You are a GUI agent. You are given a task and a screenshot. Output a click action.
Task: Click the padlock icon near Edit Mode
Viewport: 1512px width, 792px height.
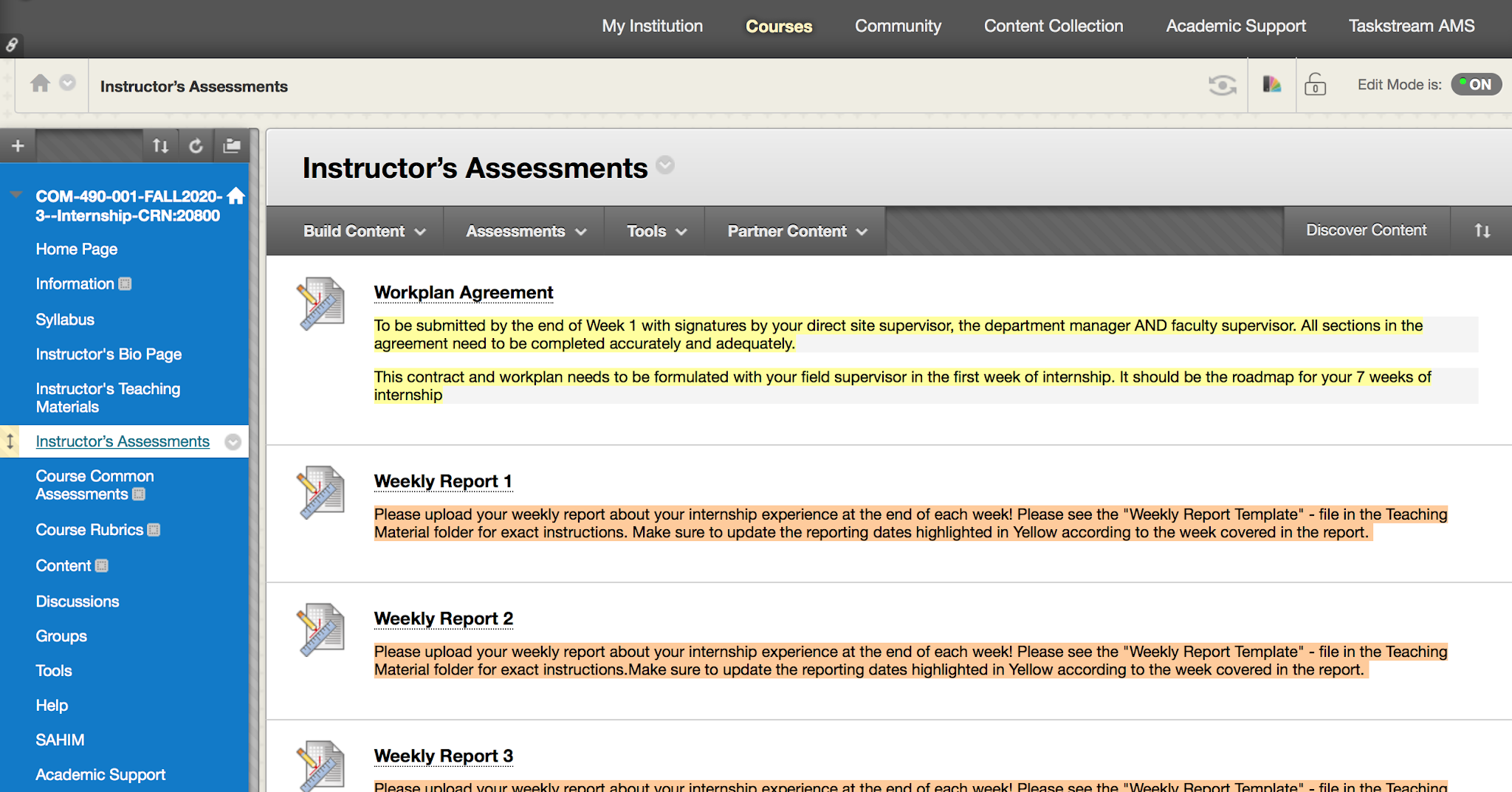click(x=1316, y=85)
